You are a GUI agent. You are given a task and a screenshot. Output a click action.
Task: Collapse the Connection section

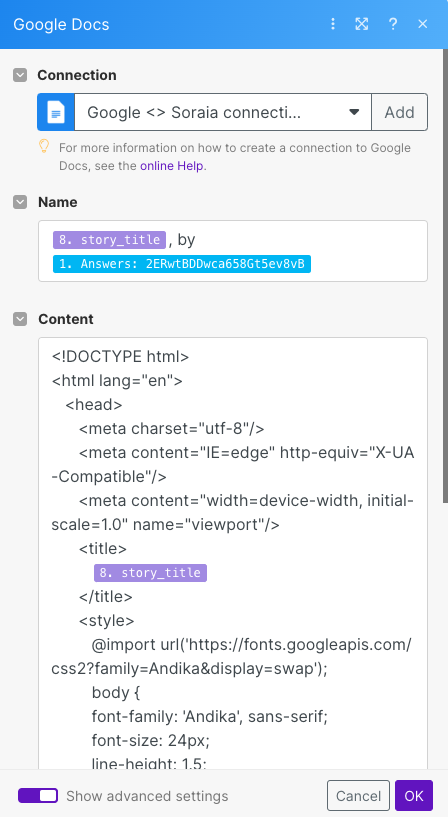(x=20, y=75)
